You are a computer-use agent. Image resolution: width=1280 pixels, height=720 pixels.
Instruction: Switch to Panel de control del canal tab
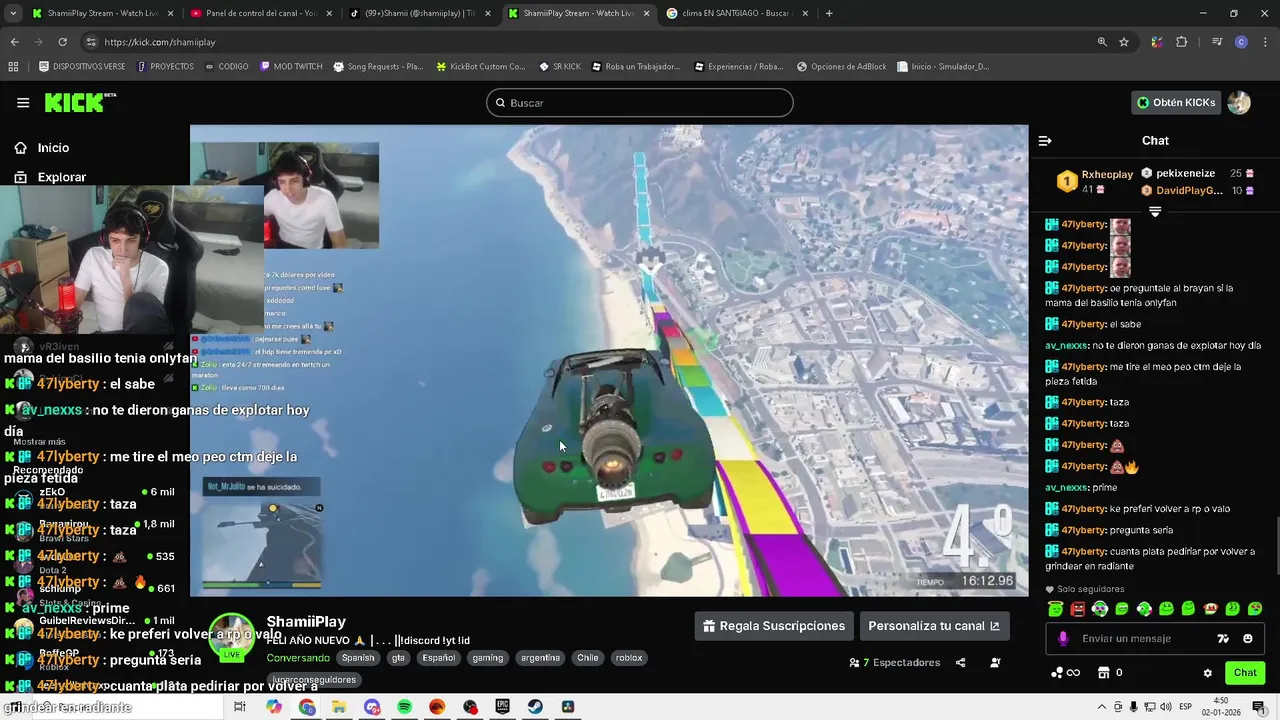pyautogui.click(x=259, y=13)
